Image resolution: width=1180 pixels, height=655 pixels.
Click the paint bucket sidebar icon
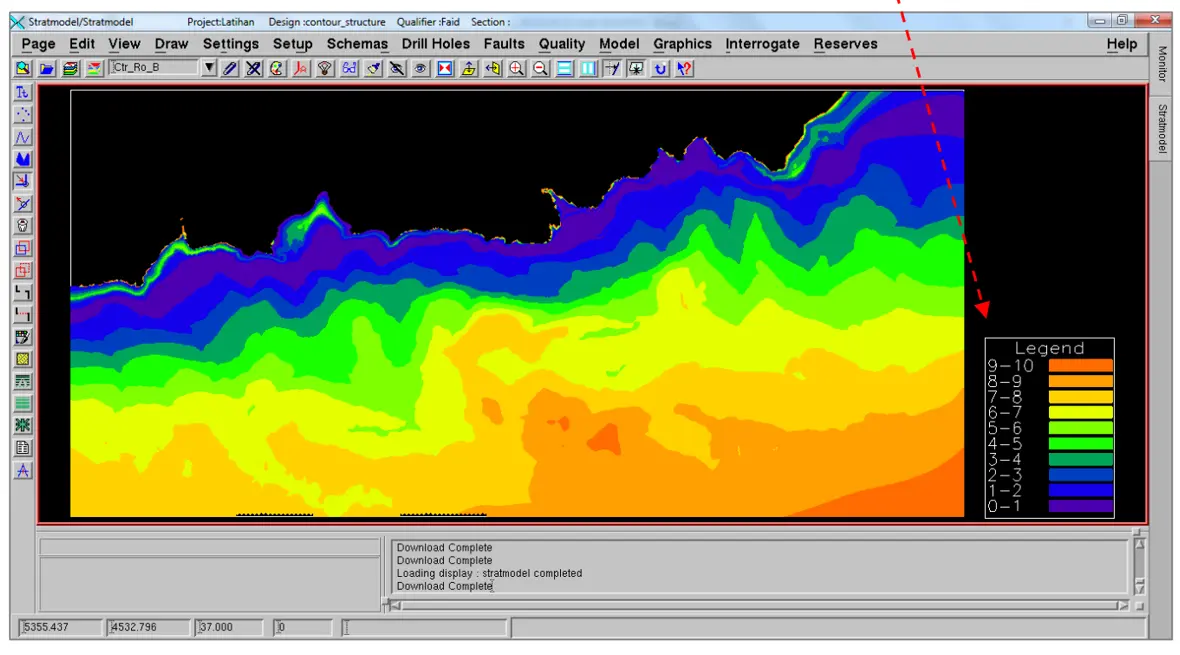click(x=23, y=226)
